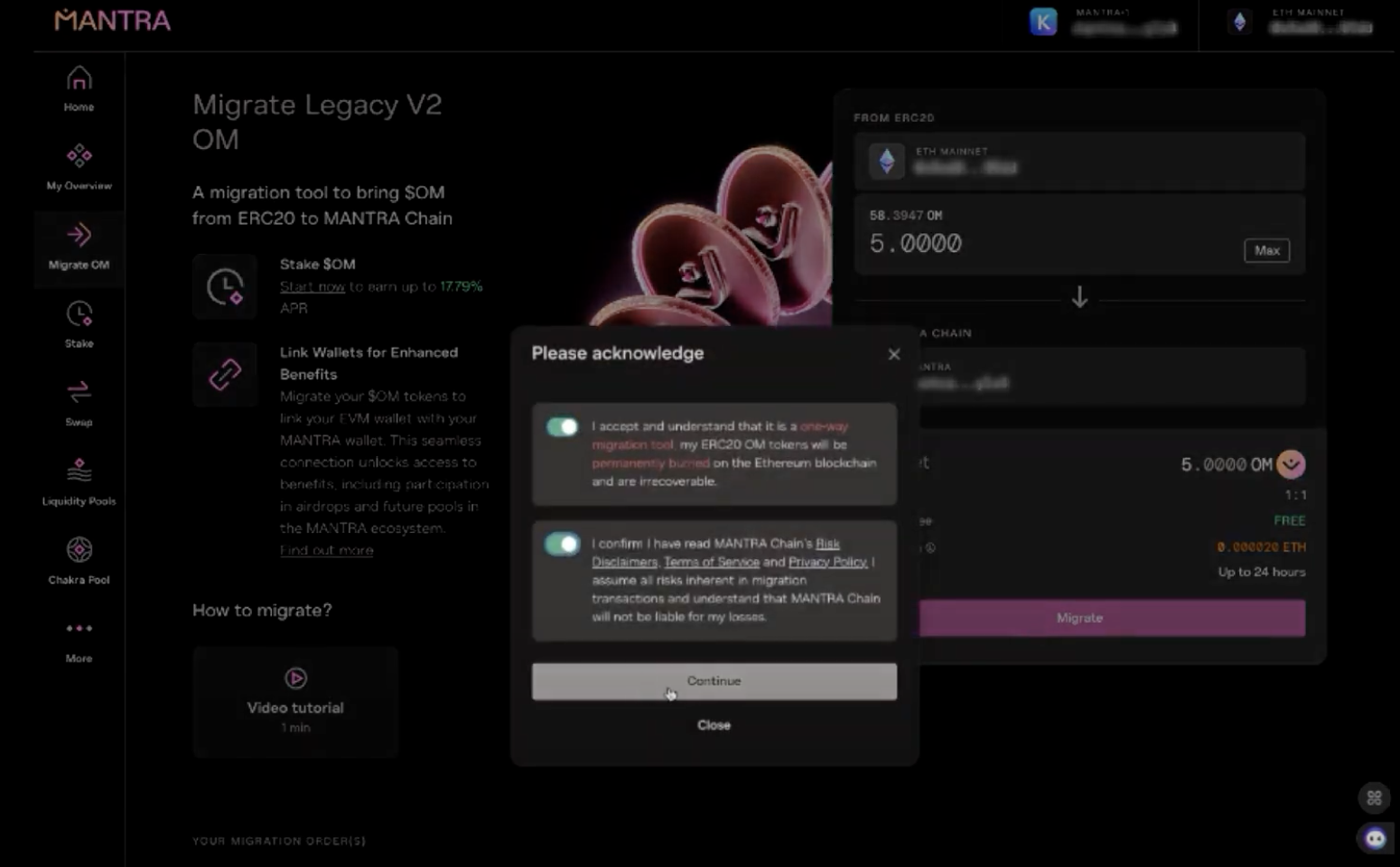Close the Please acknowledge dialog with X

pos(894,354)
